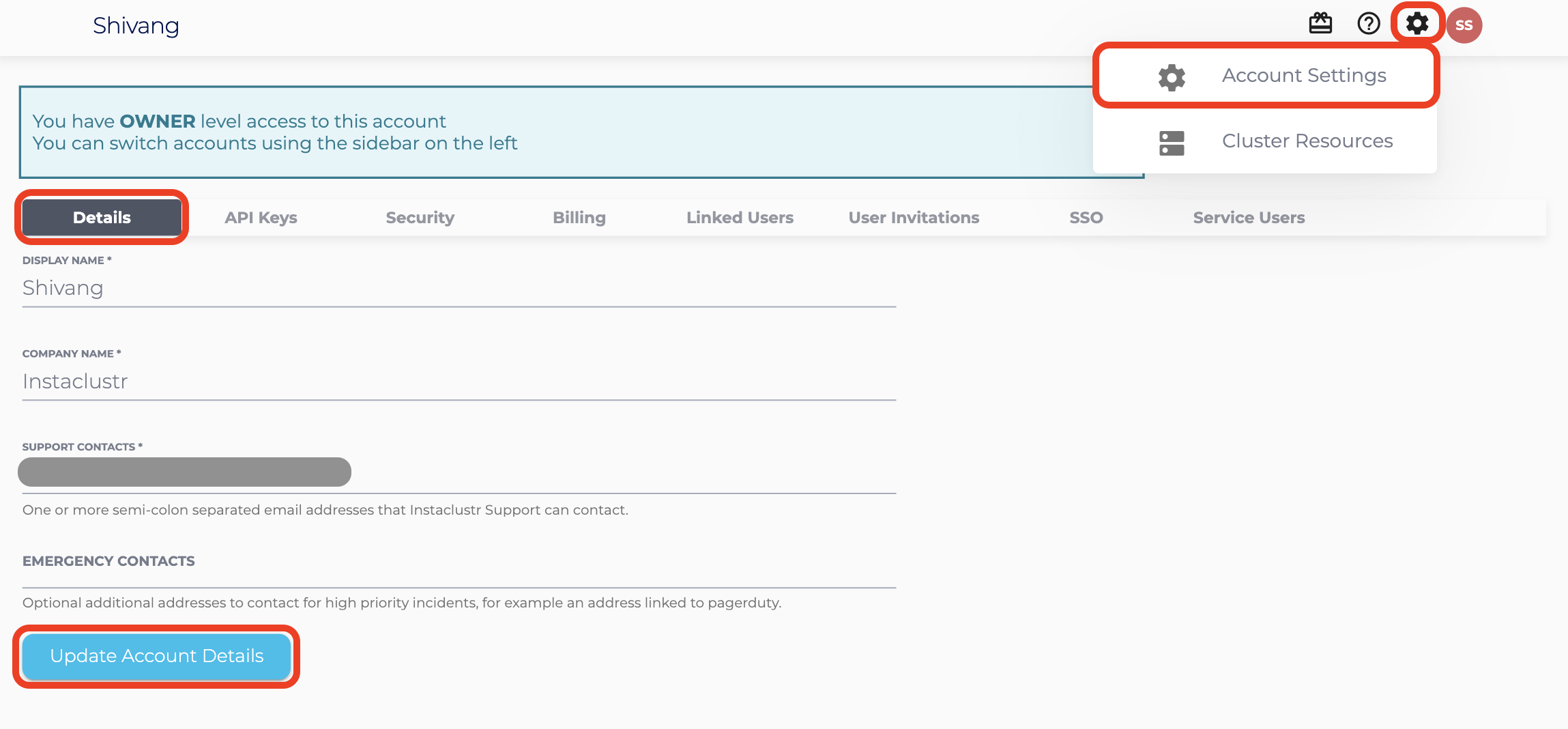Switch to the User Invitations tab
Screen dimensions: 1568x729
coord(914,217)
